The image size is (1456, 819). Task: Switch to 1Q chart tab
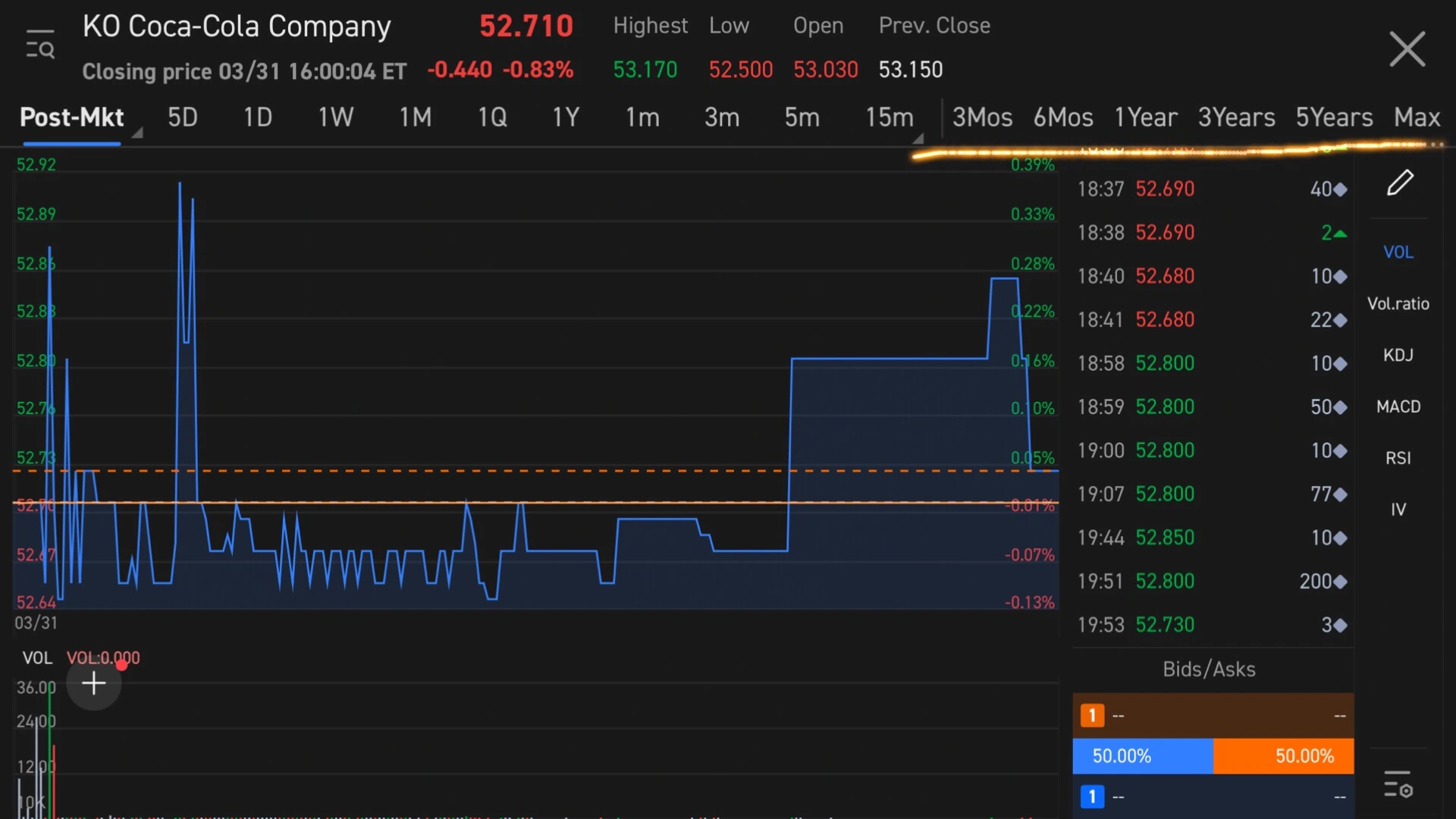click(492, 118)
